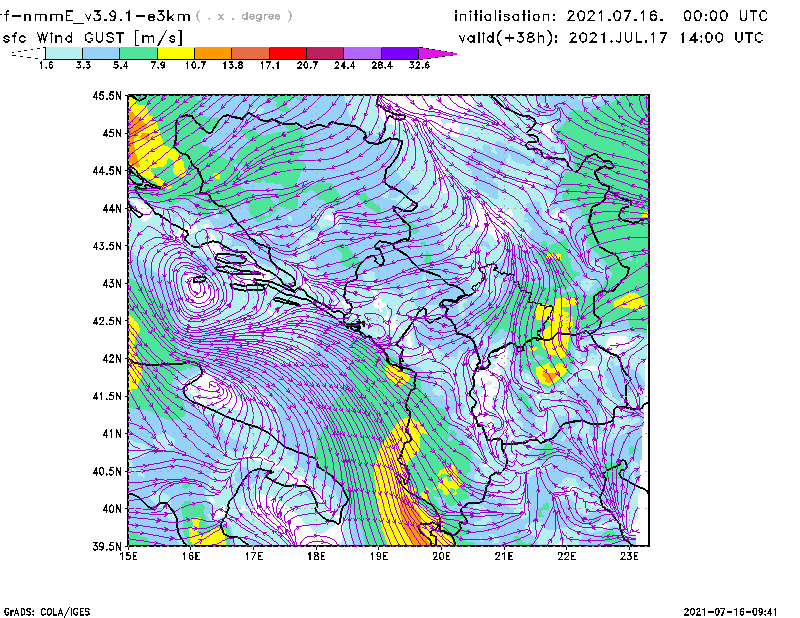Click the violet 28.4–32.6 legend swatch
Viewport: 800px width, 618px height.
point(400,53)
